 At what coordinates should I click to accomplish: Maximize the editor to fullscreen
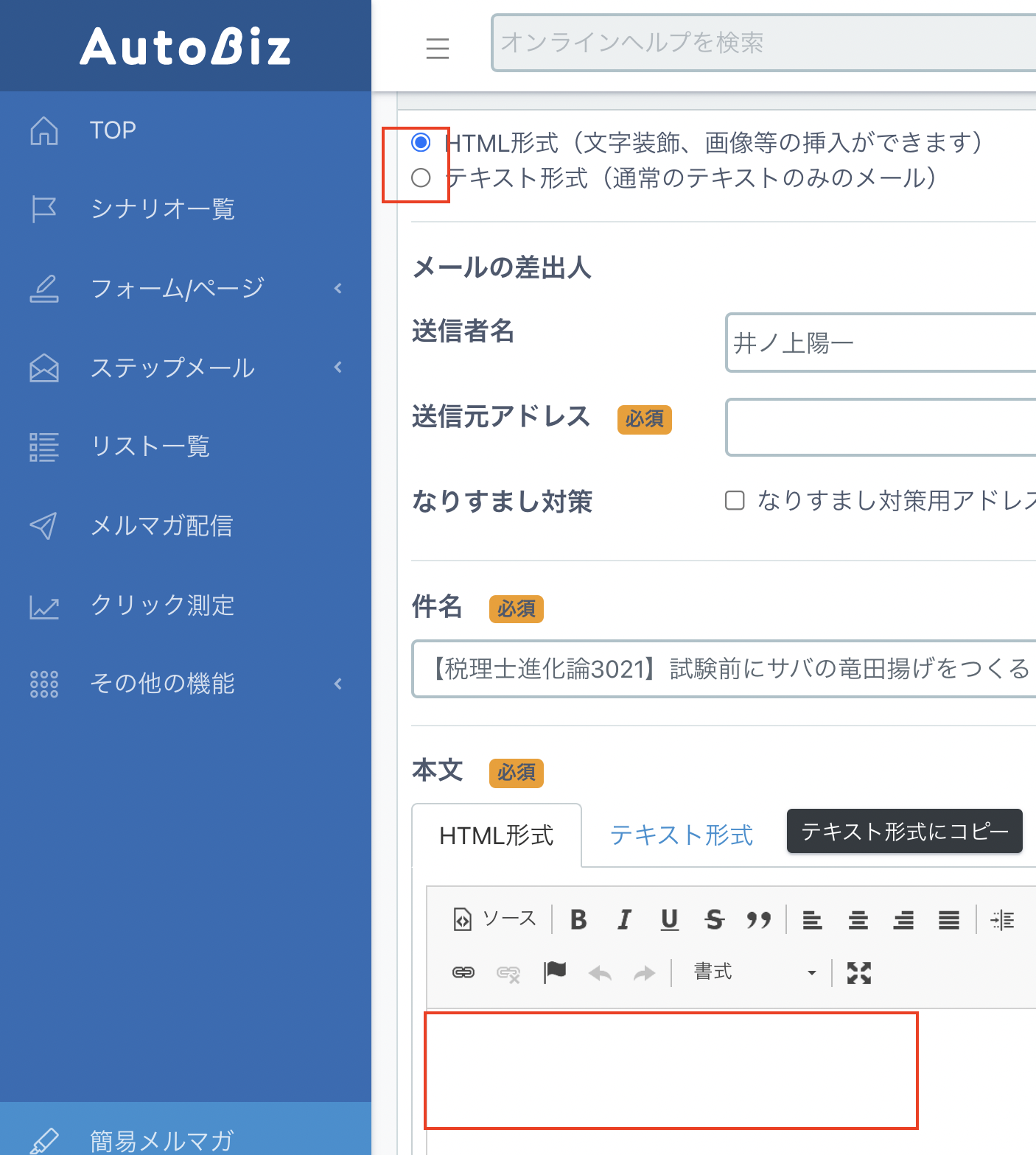coord(858,973)
